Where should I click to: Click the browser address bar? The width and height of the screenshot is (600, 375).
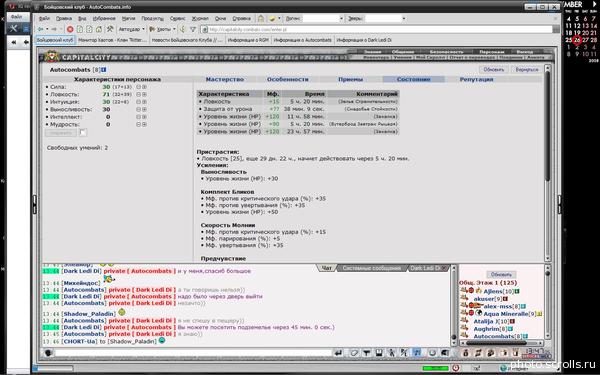[377, 29]
